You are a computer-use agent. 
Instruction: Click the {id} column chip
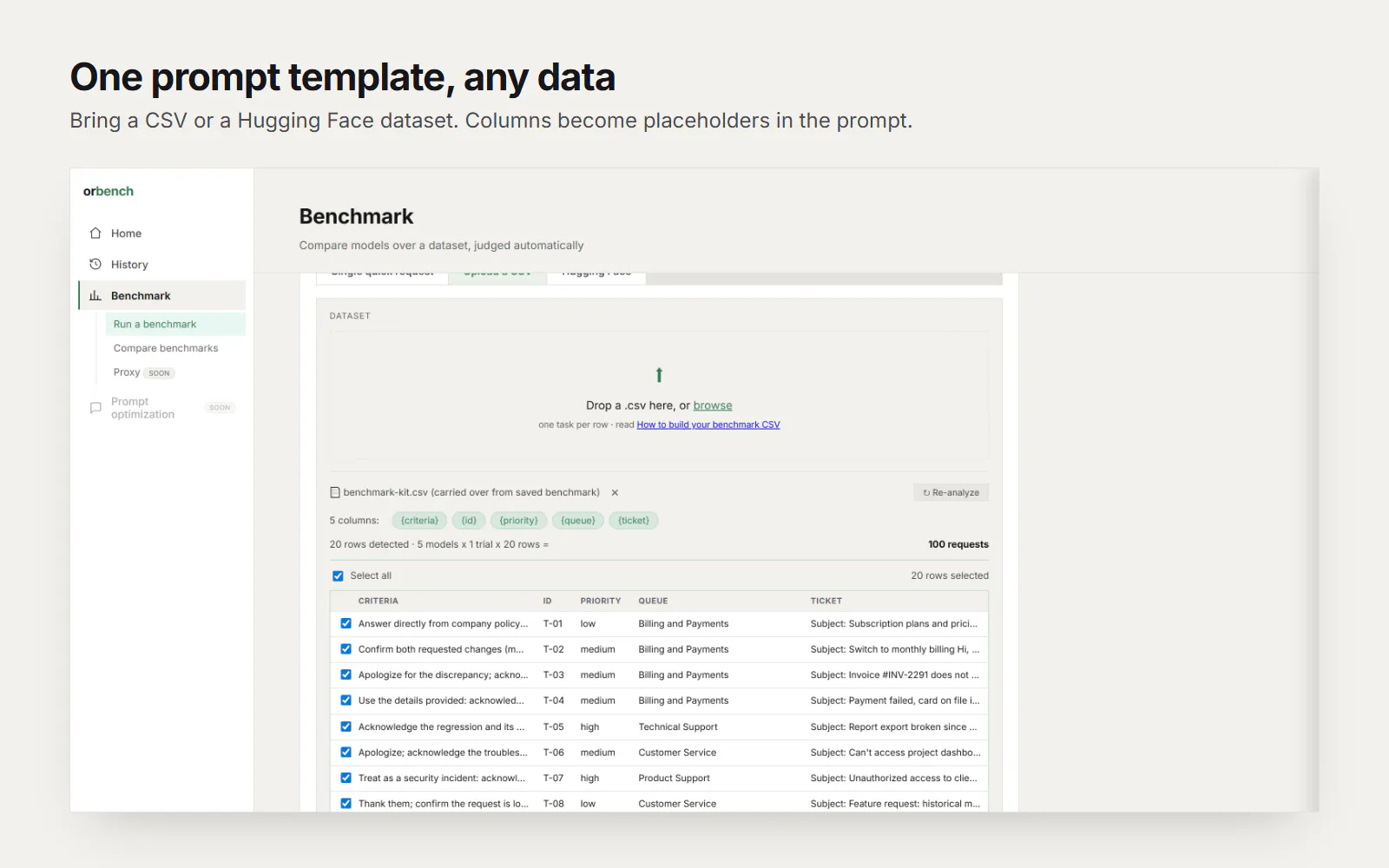coord(469,521)
